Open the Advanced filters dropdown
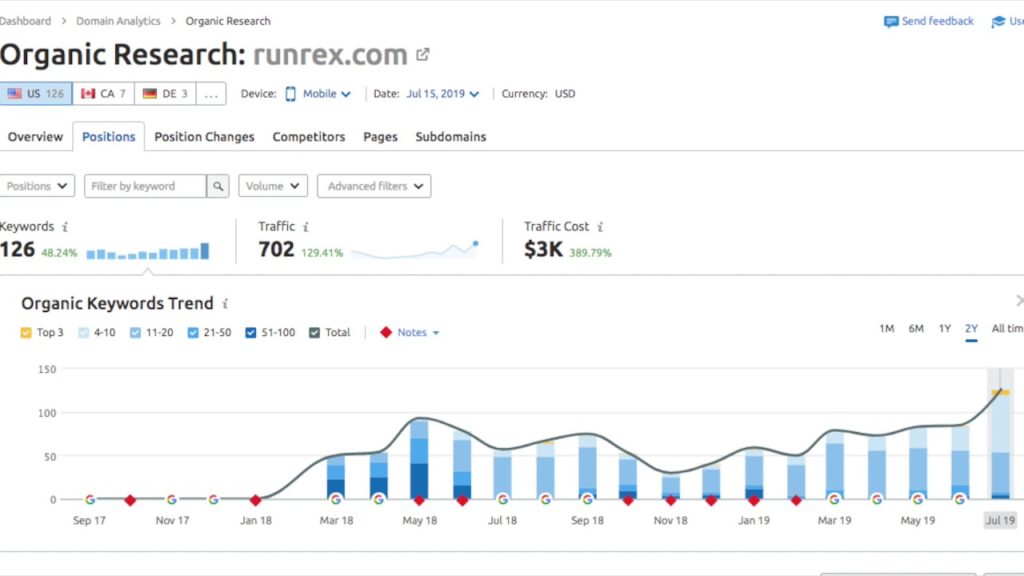 pyautogui.click(x=374, y=186)
